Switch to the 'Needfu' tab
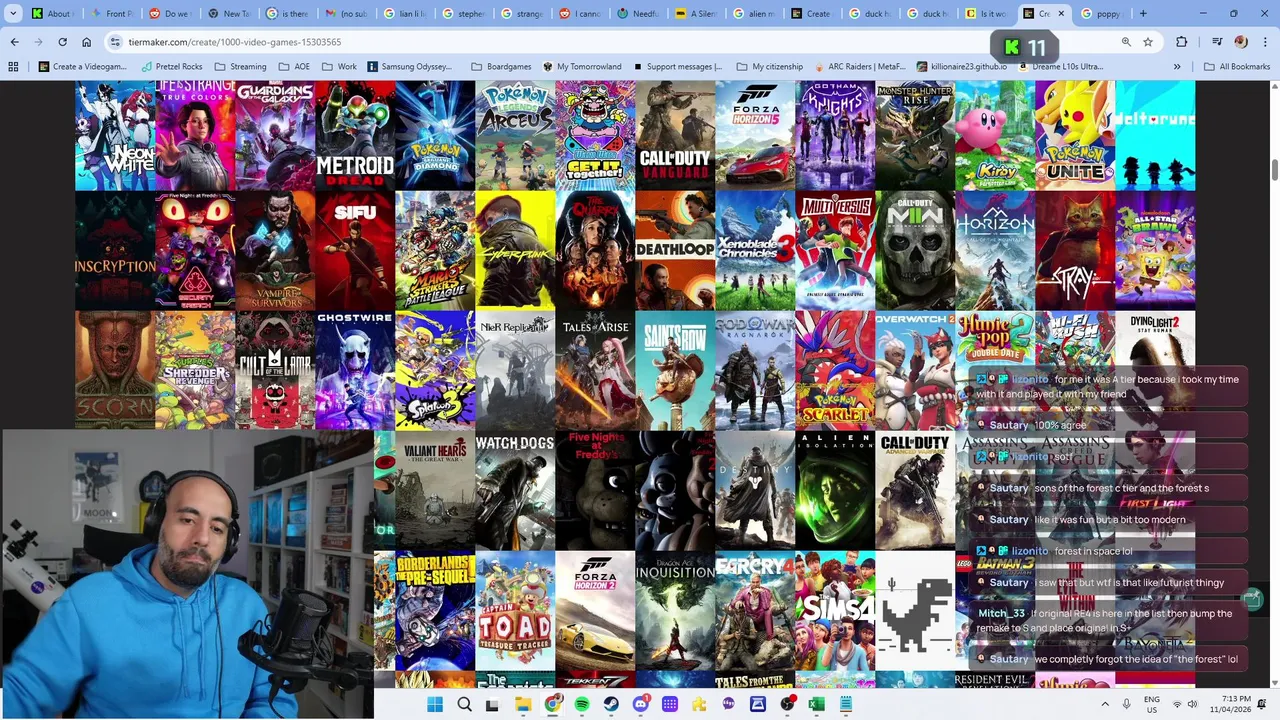1280x720 pixels. [x=637, y=14]
